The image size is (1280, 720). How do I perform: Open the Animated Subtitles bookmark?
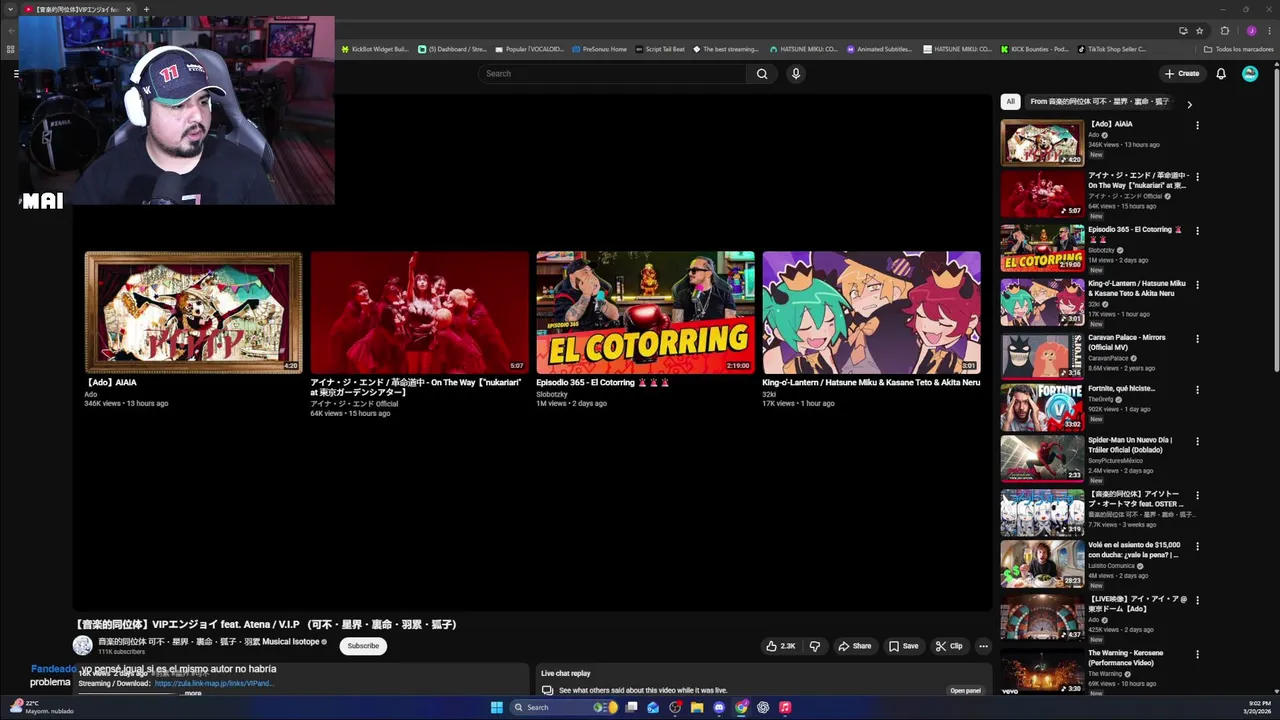coord(879,49)
